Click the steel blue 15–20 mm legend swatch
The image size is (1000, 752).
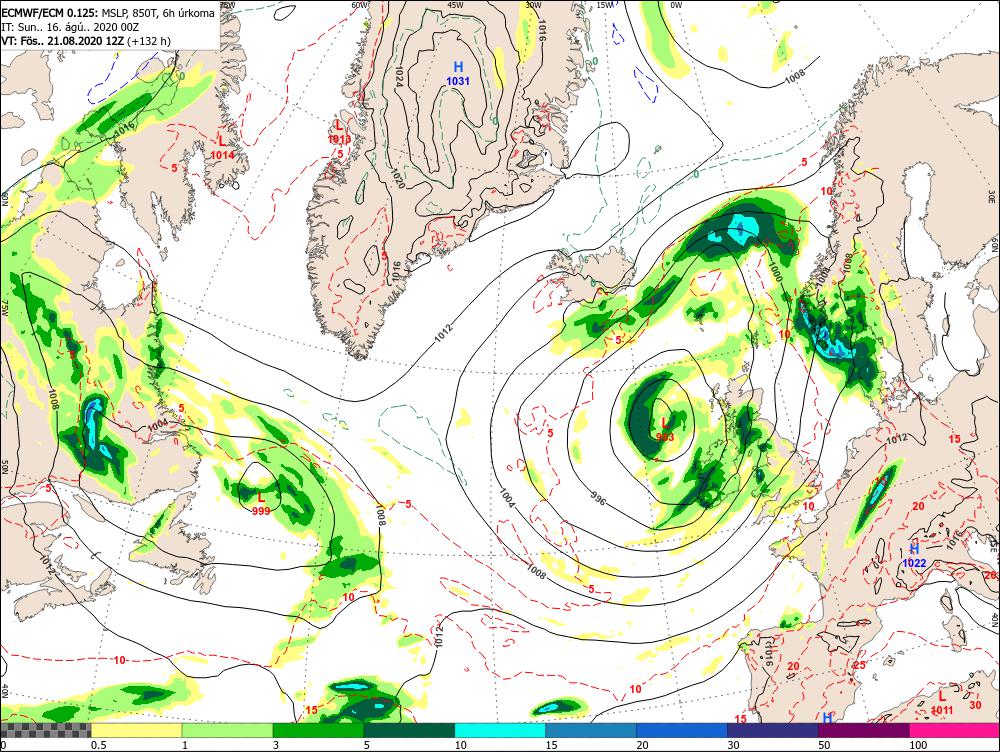pyautogui.click(x=591, y=730)
